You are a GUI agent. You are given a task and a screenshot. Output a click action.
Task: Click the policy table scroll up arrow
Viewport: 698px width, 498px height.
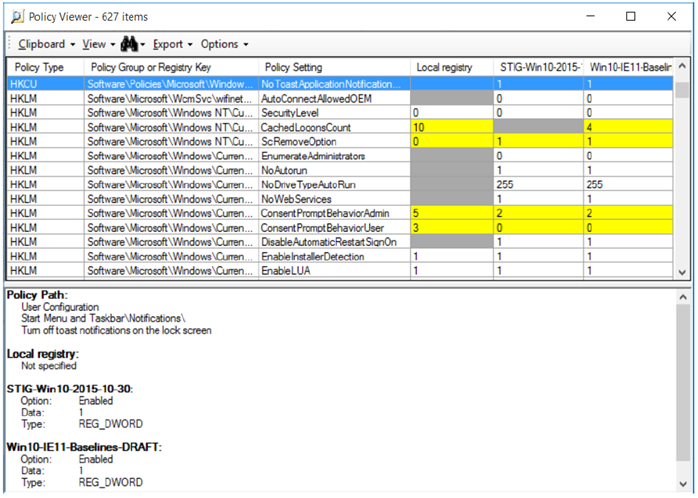(682, 66)
